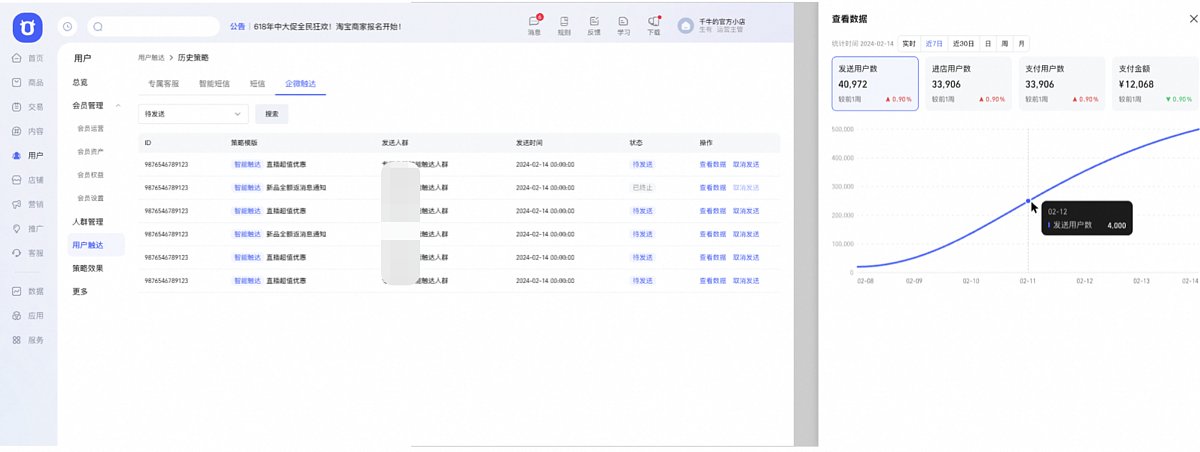The height and width of the screenshot is (452, 1200).
Task: Open the 学习 learning icon in top bar
Action: (x=624, y=25)
